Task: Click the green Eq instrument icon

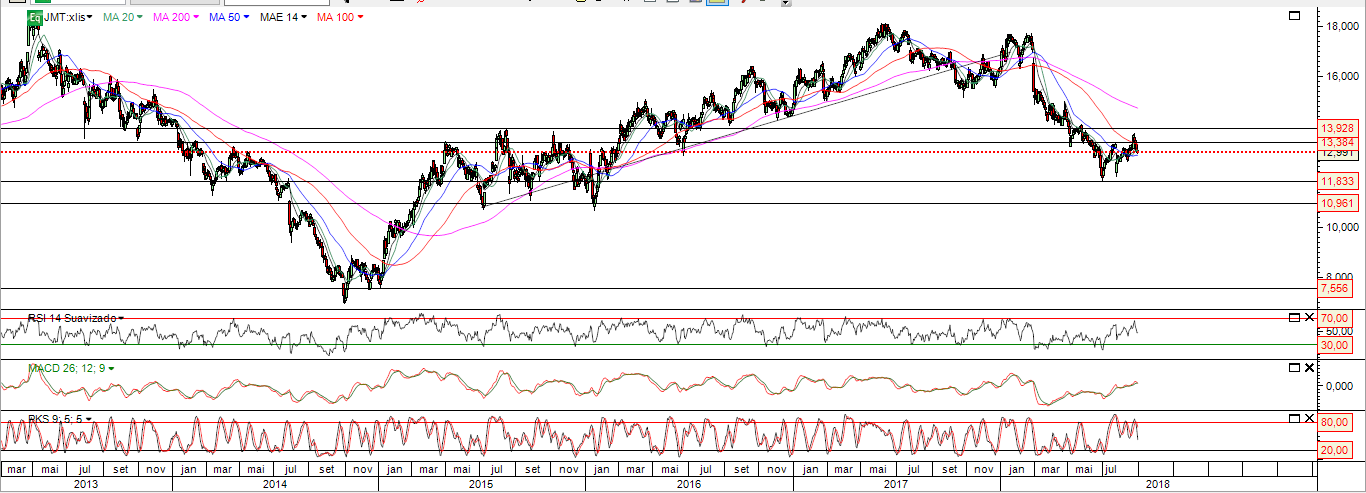Action: tap(35, 18)
